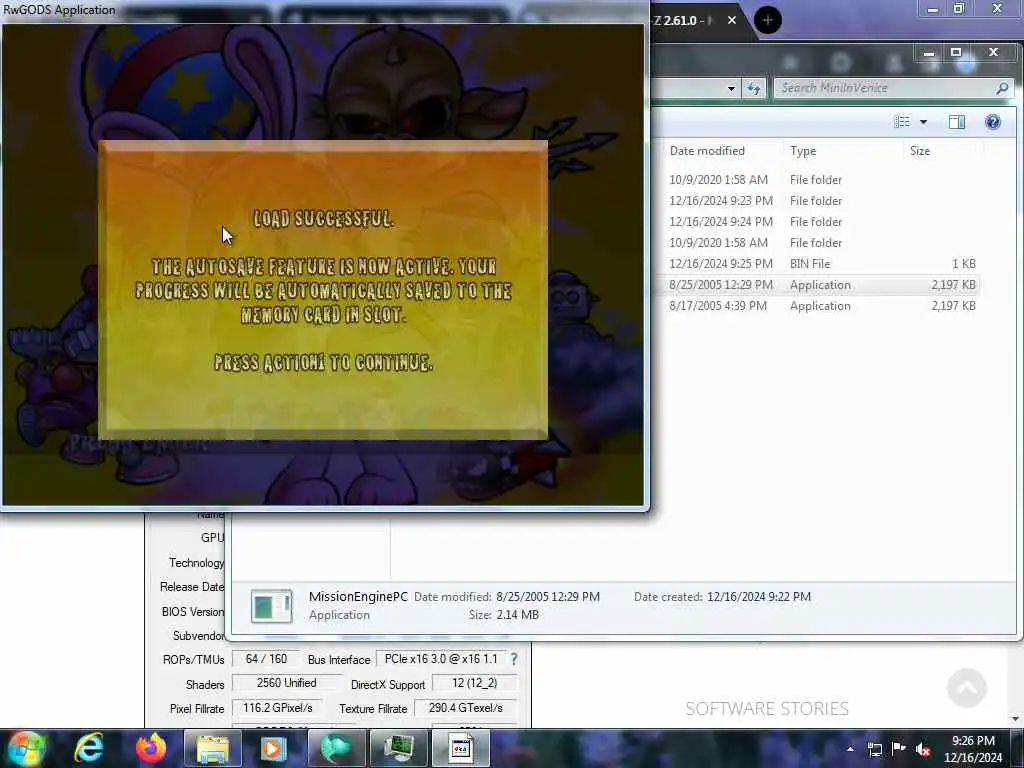This screenshot has width=1024, height=768.
Task: Click the muted volume tray icon
Action: coord(923,749)
